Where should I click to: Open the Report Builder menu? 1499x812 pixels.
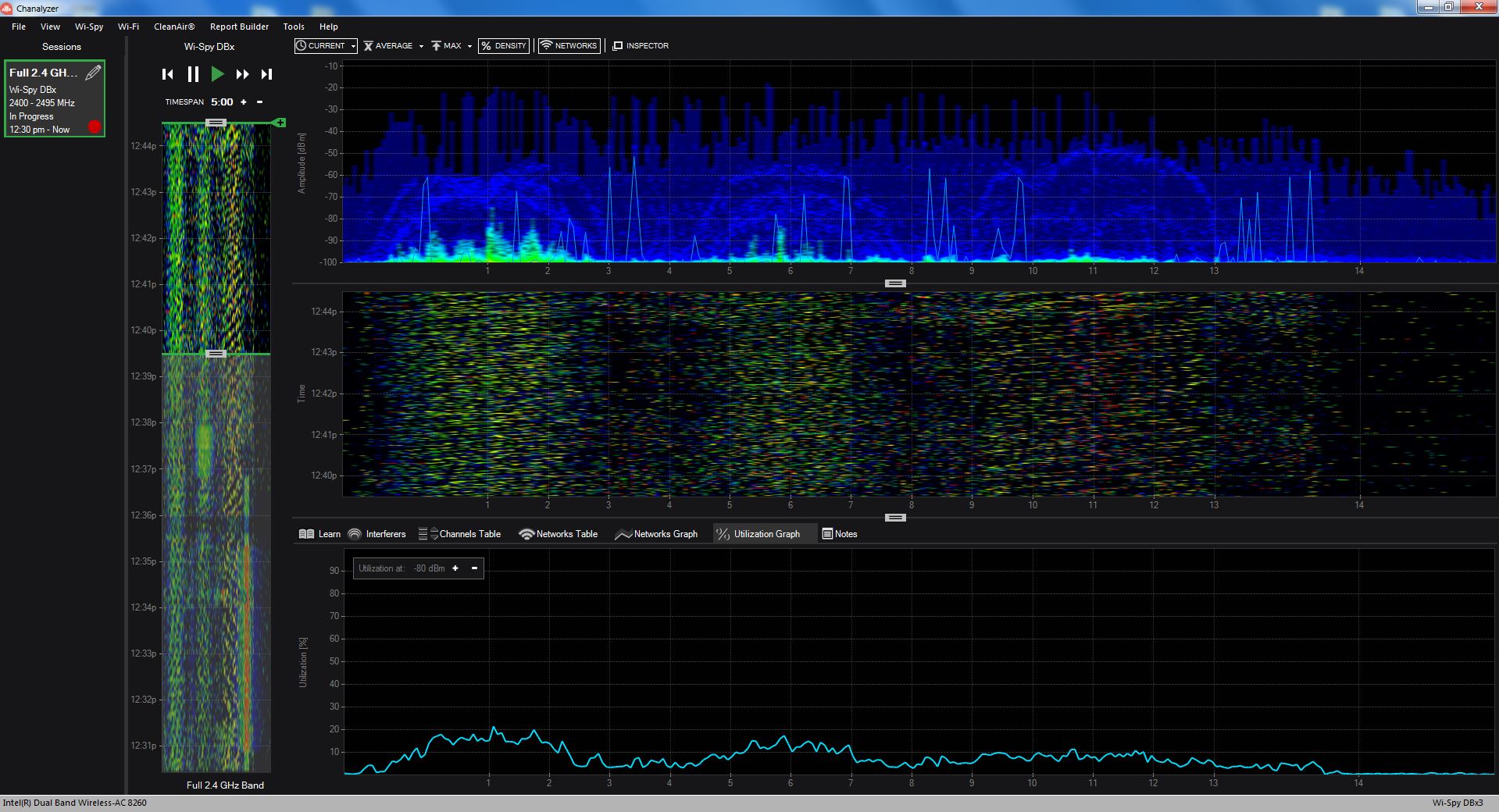pos(239,27)
